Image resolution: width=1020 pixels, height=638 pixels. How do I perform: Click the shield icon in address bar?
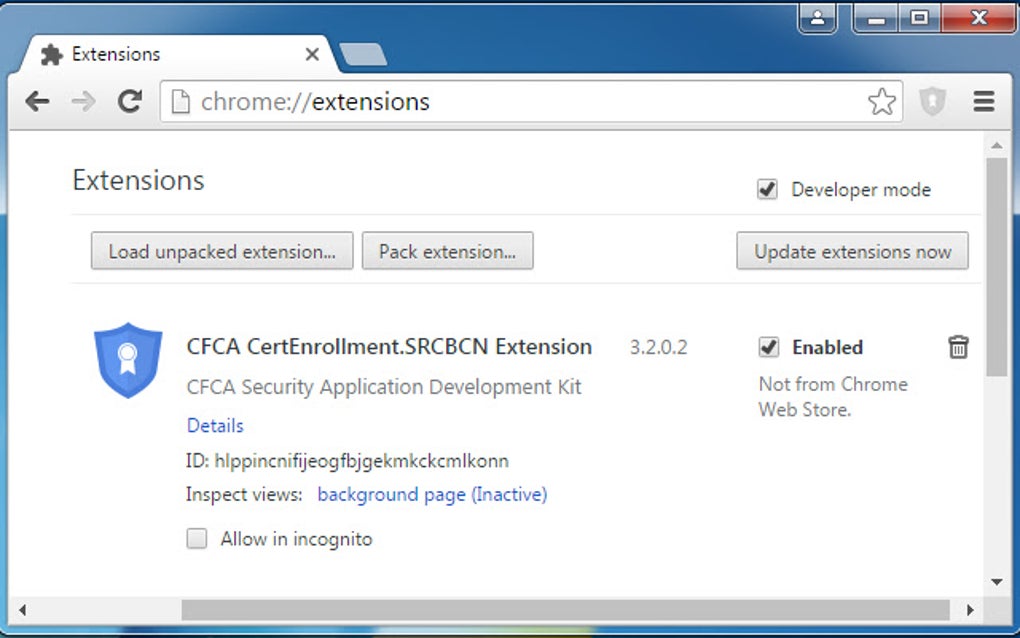click(x=932, y=101)
